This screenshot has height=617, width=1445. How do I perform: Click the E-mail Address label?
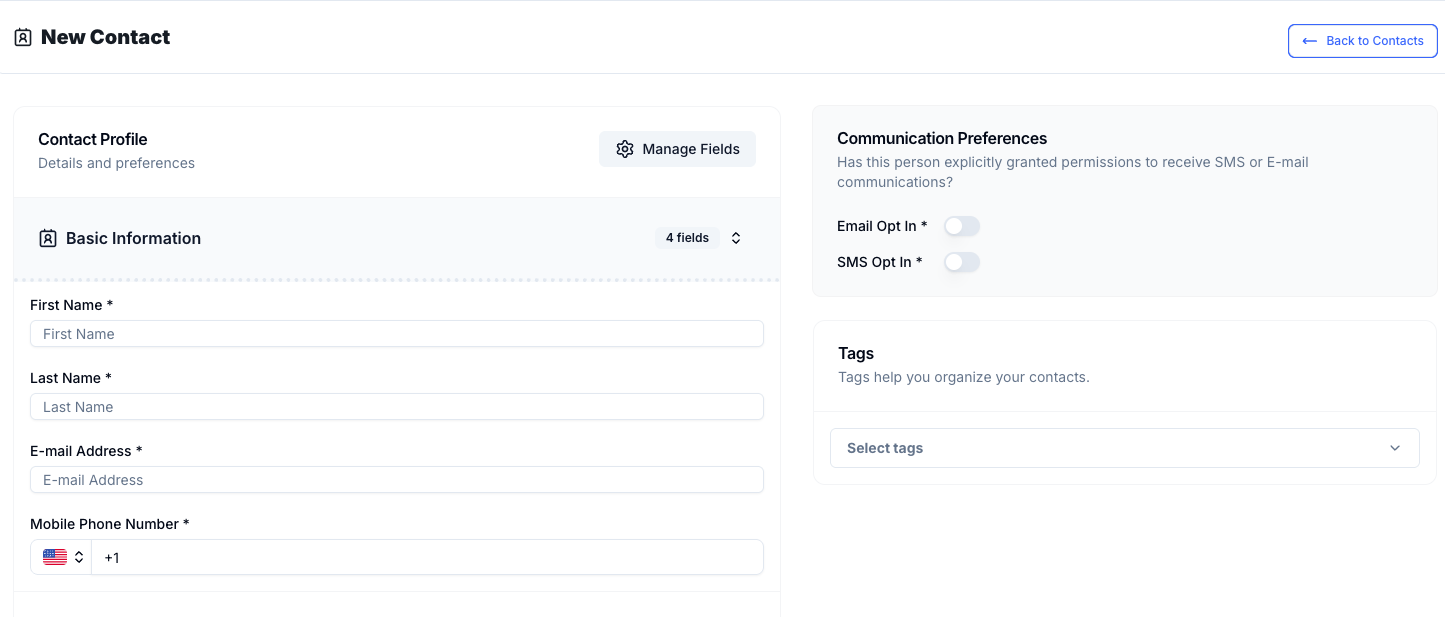[x=86, y=451]
